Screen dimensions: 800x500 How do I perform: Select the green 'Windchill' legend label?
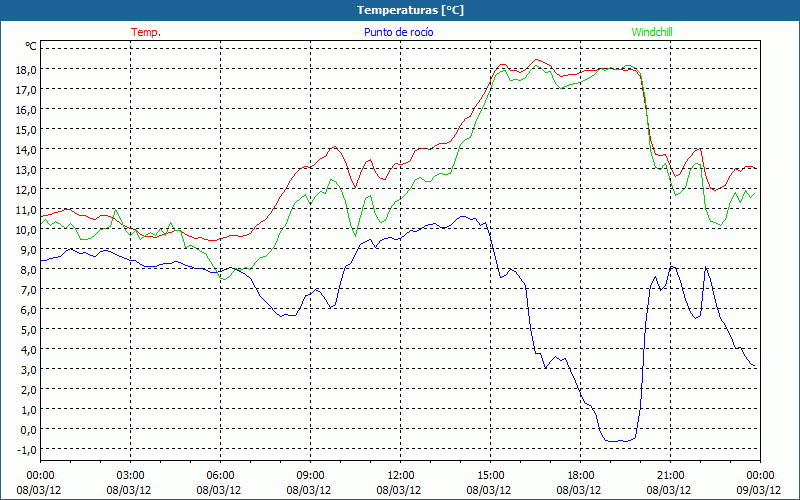(x=652, y=32)
